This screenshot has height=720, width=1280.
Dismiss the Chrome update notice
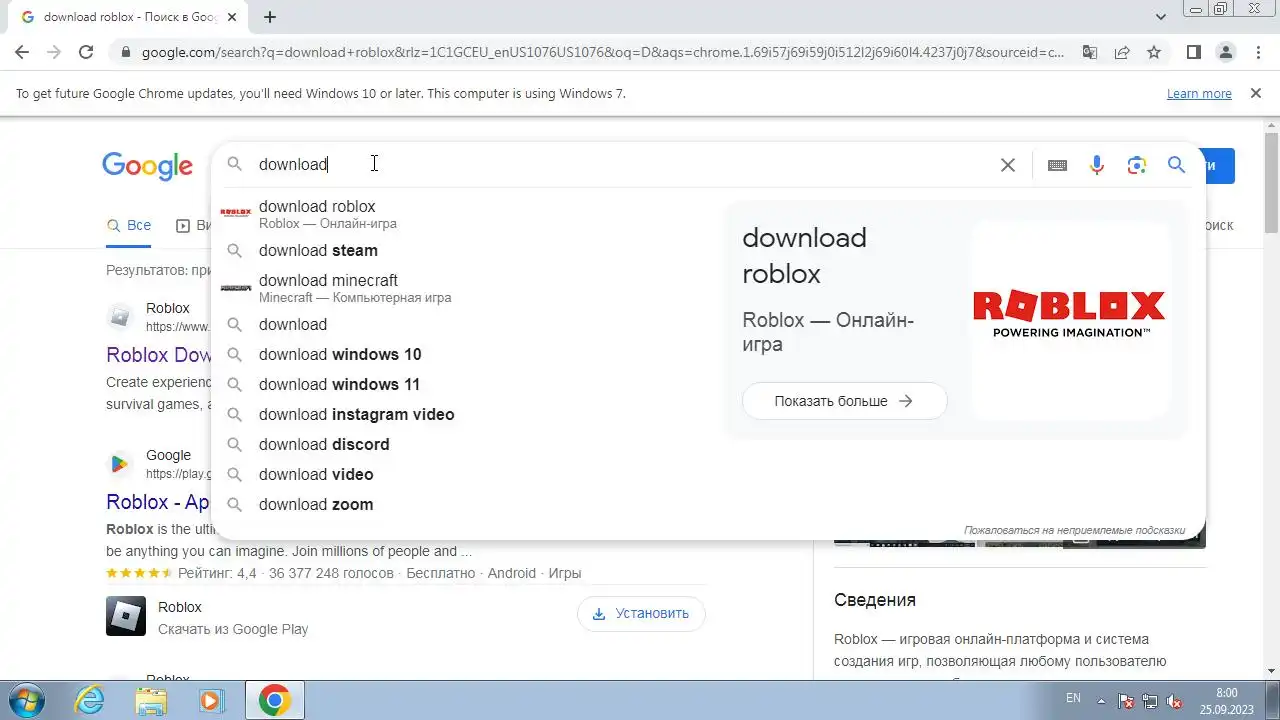[x=1256, y=93]
